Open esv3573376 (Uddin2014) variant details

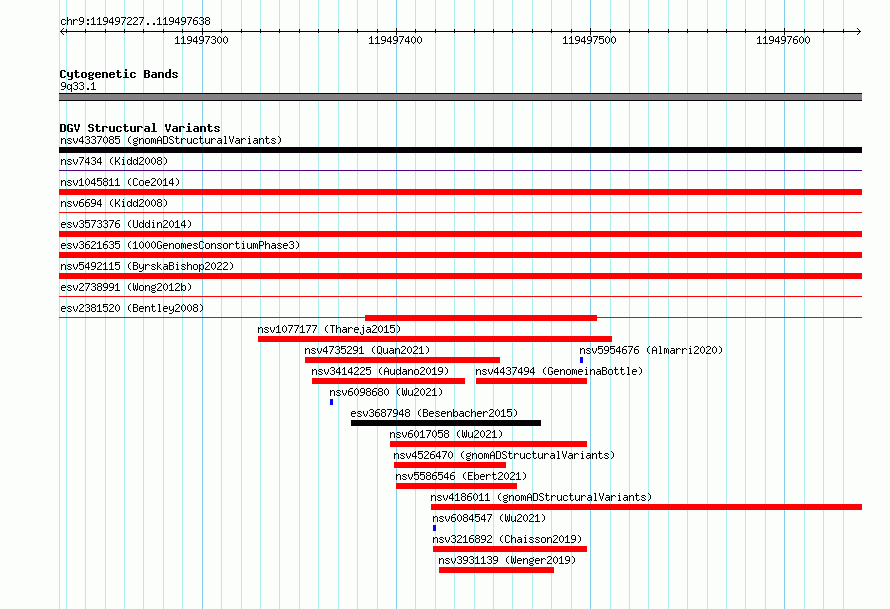coord(126,224)
